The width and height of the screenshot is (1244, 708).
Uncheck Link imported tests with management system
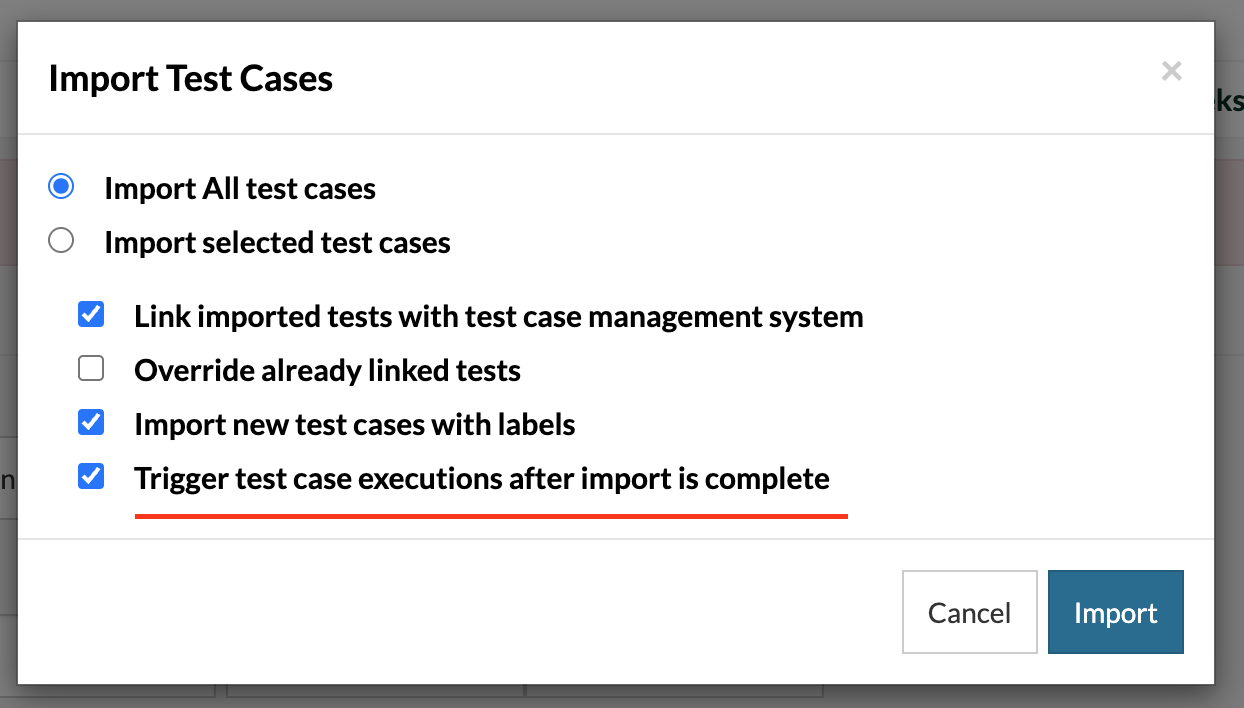(x=91, y=315)
